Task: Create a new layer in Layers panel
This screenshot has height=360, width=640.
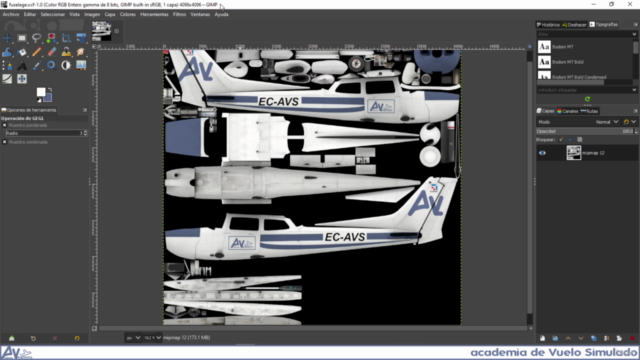Action: 542,338
